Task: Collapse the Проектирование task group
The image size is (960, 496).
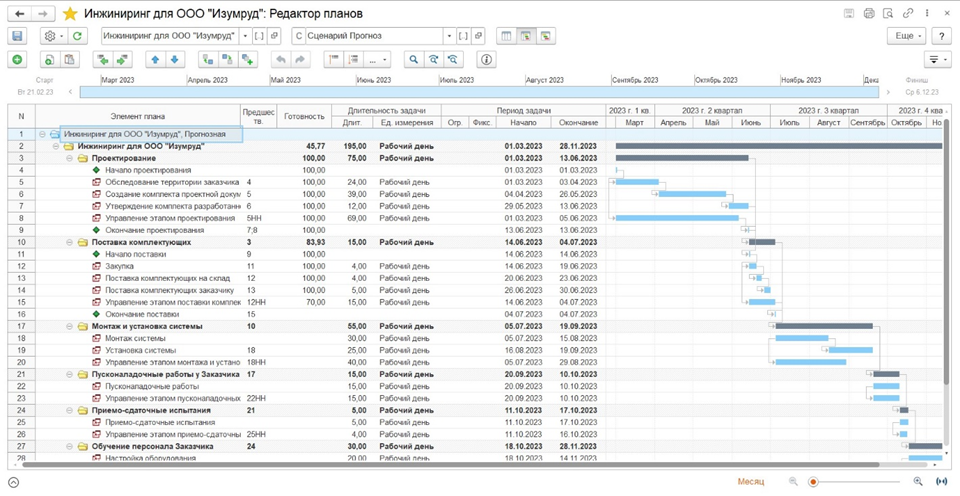Action: coord(70,158)
